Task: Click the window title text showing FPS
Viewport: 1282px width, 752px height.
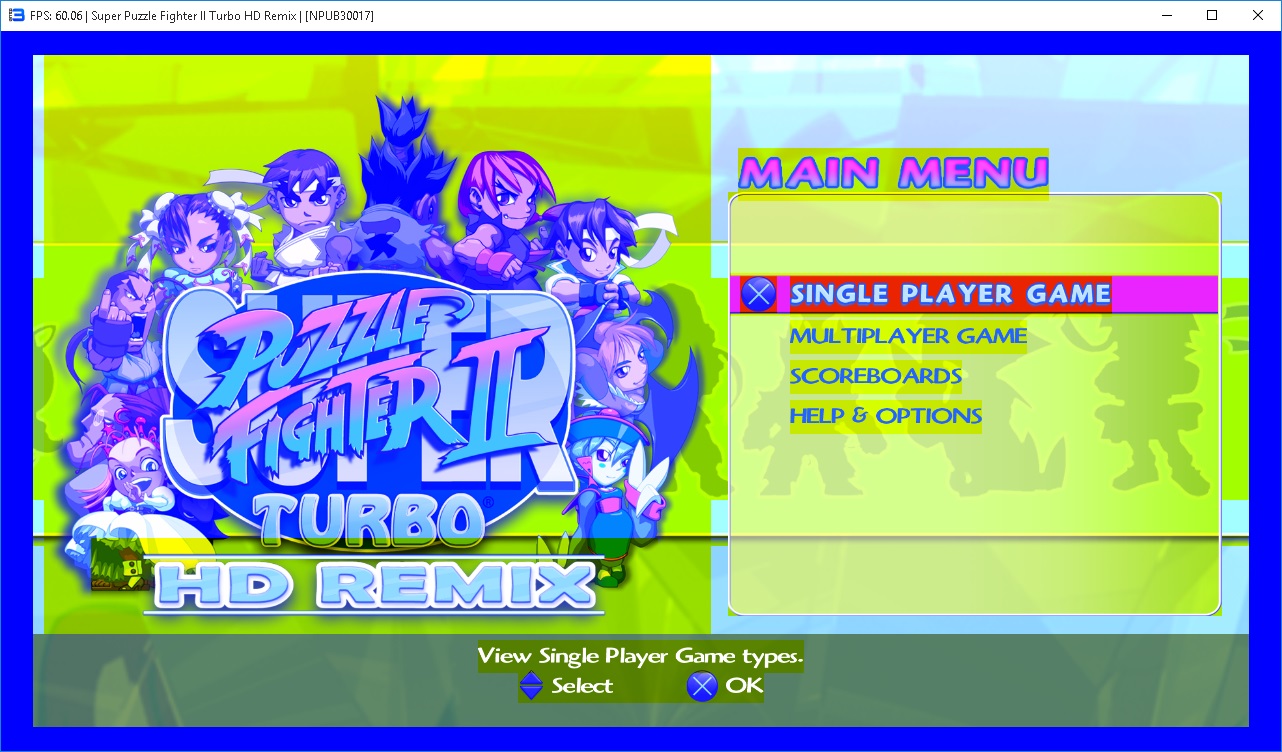Action: pos(202,15)
